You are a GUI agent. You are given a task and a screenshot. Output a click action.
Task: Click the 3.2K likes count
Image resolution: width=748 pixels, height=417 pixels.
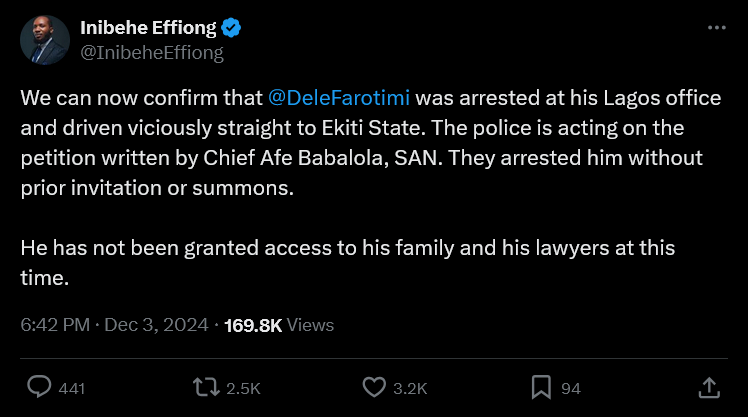[x=409, y=388]
